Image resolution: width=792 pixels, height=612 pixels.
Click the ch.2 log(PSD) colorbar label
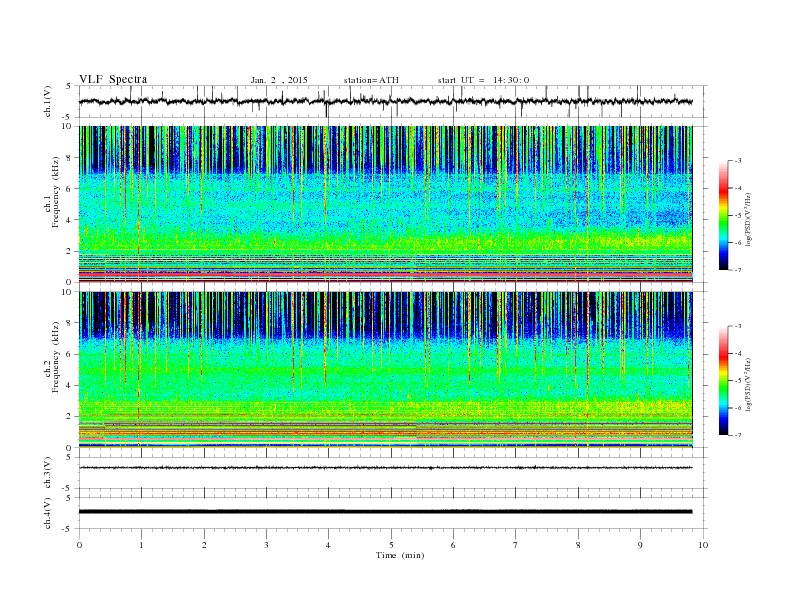[748, 384]
